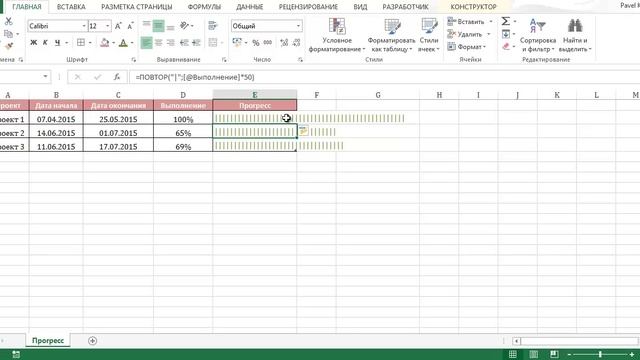640x360 pixels.
Task: Click the AutoSum sigma icon
Action: tap(505, 21)
